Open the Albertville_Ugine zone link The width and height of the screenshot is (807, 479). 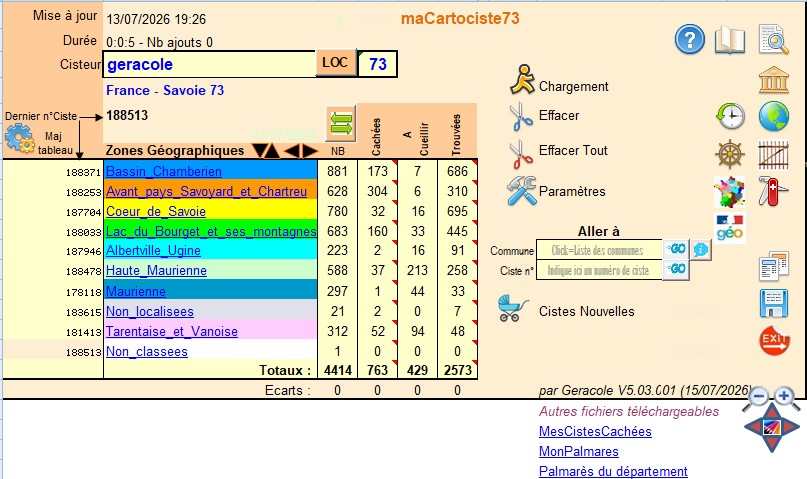tap(153, 251)
